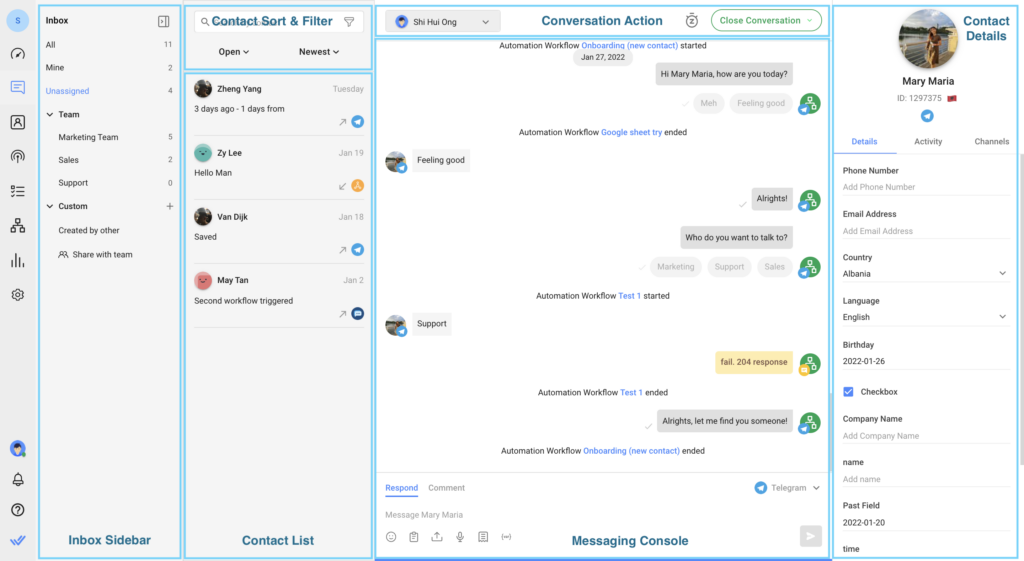
Task: Click the Add Company Name field
Action: pyautogui.click(x=925, y=436)
